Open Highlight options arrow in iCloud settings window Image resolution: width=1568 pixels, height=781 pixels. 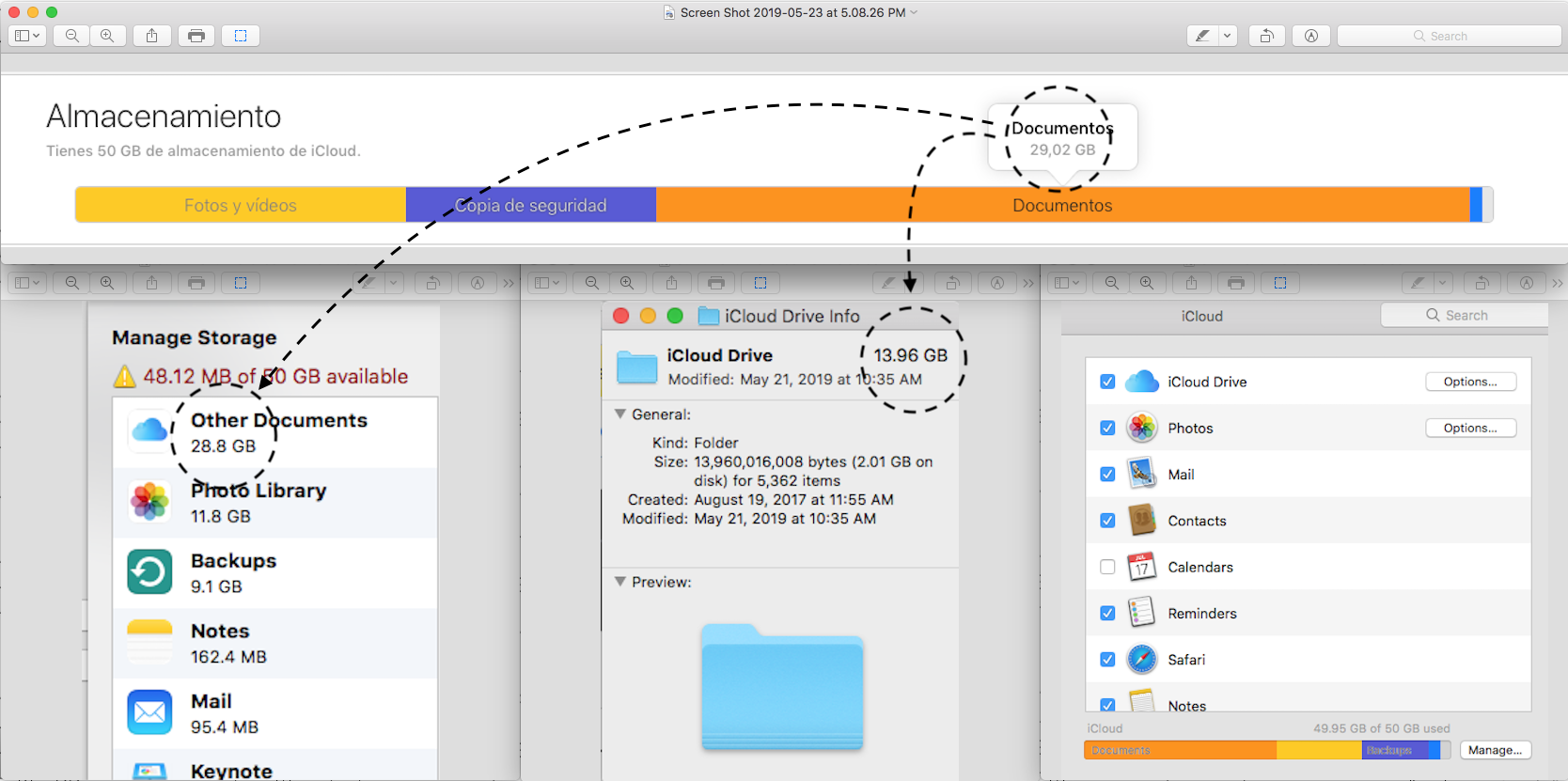pyautogui.click(x=1442, y=283)
